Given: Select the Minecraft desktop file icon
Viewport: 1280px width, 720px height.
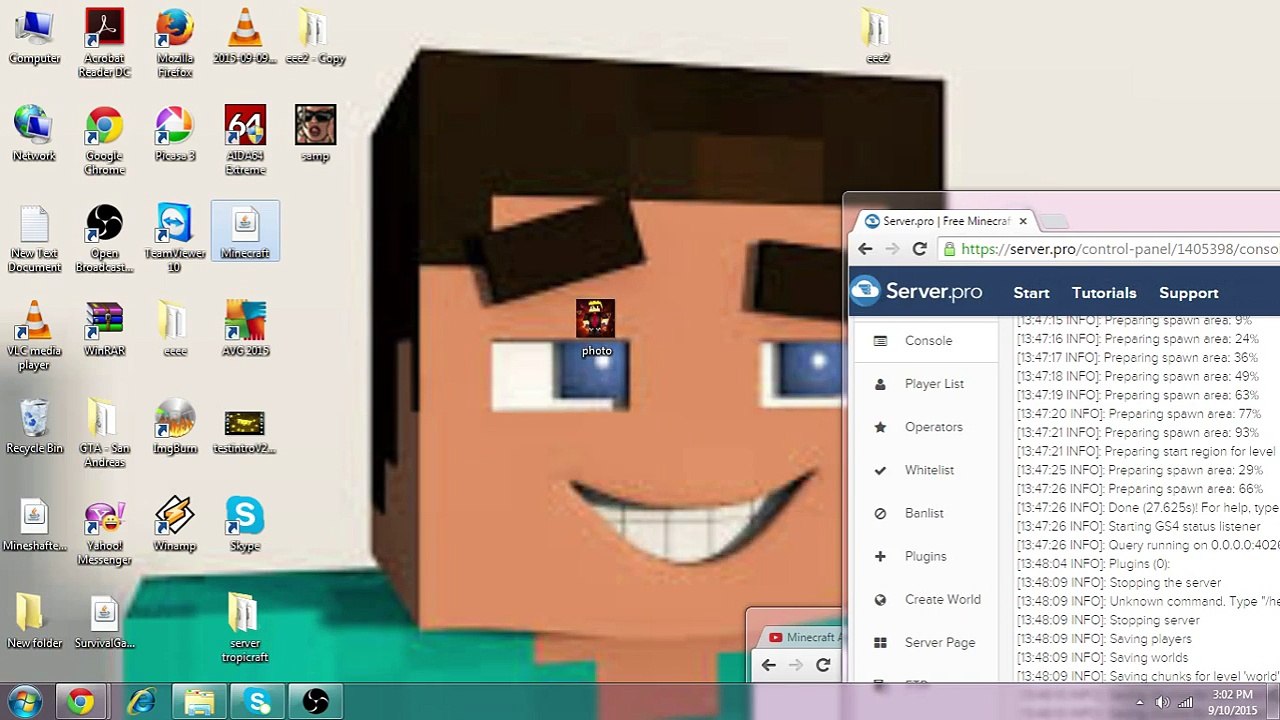Looking at the screenshot, I should 245,231.
